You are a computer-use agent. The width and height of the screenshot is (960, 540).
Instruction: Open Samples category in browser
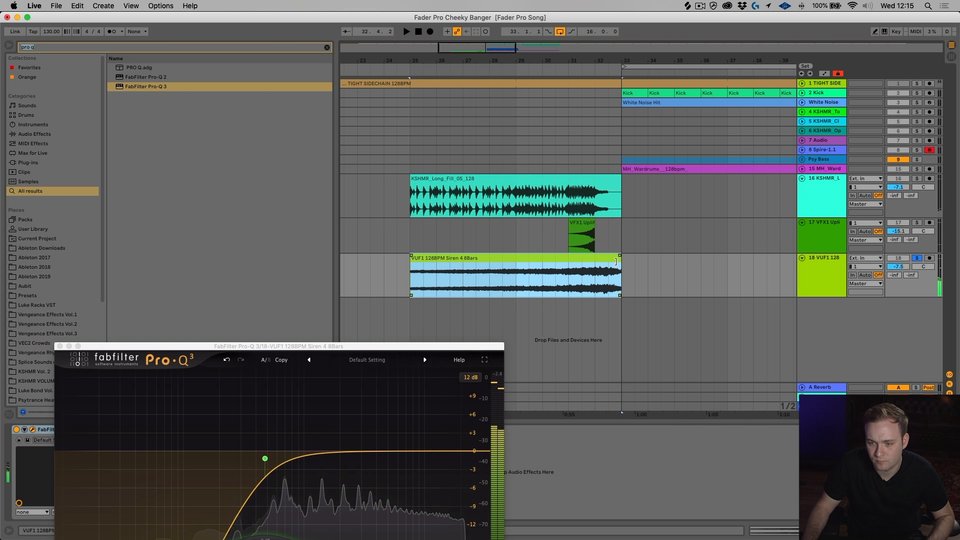28,182
